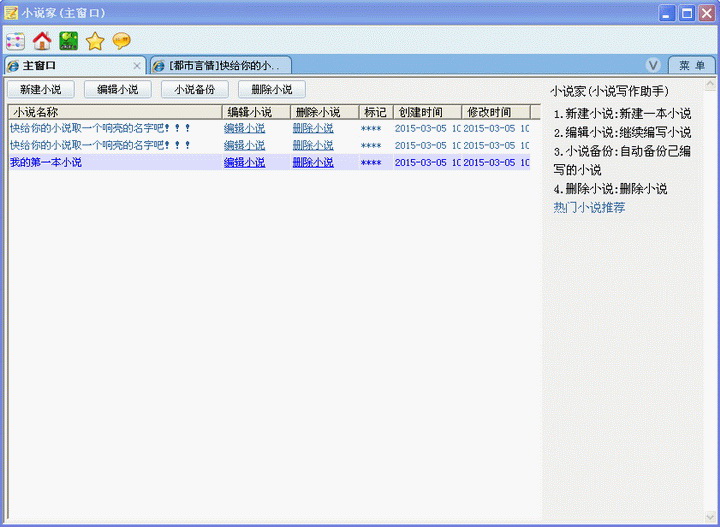Screen dimensions: 720x527
Task: Sort by the 小说名称 column header
Action: 114,112
